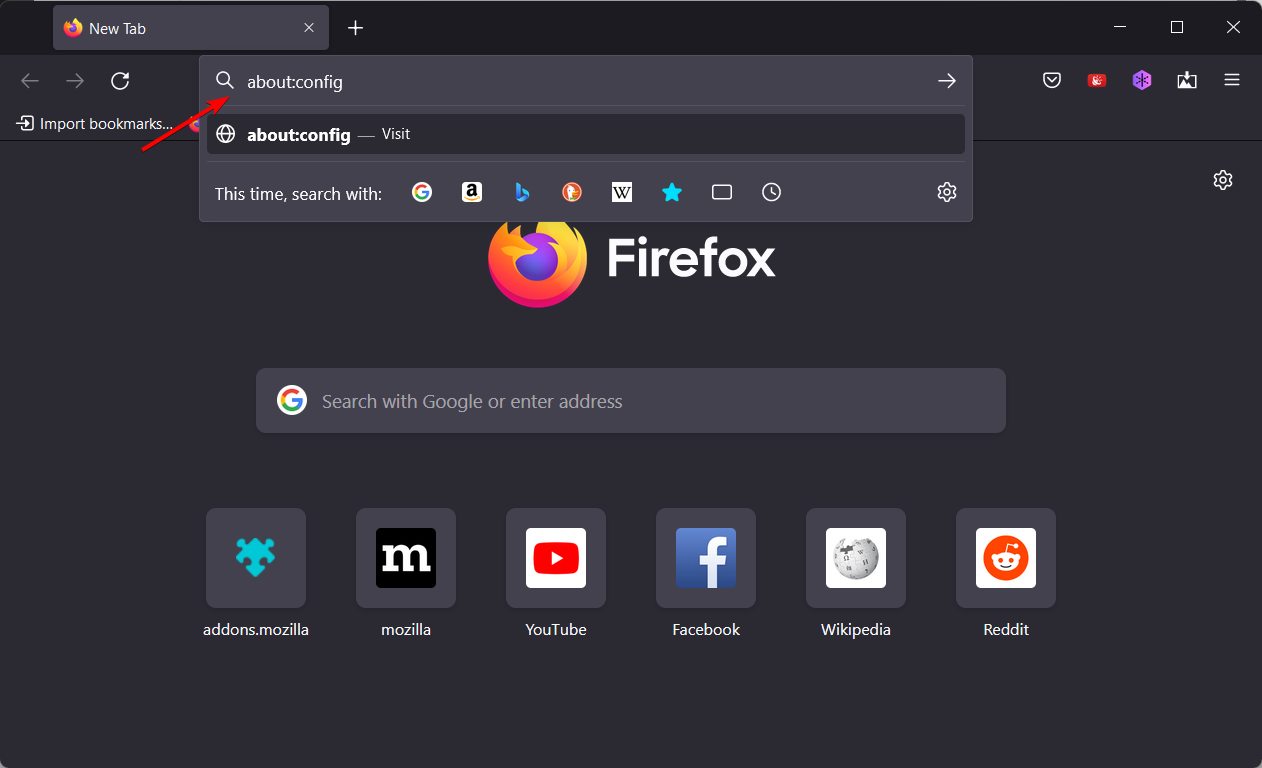Open the Facebook shortcut tile
The height and width of the screenshot is (768, 1262).
point(706,558)
